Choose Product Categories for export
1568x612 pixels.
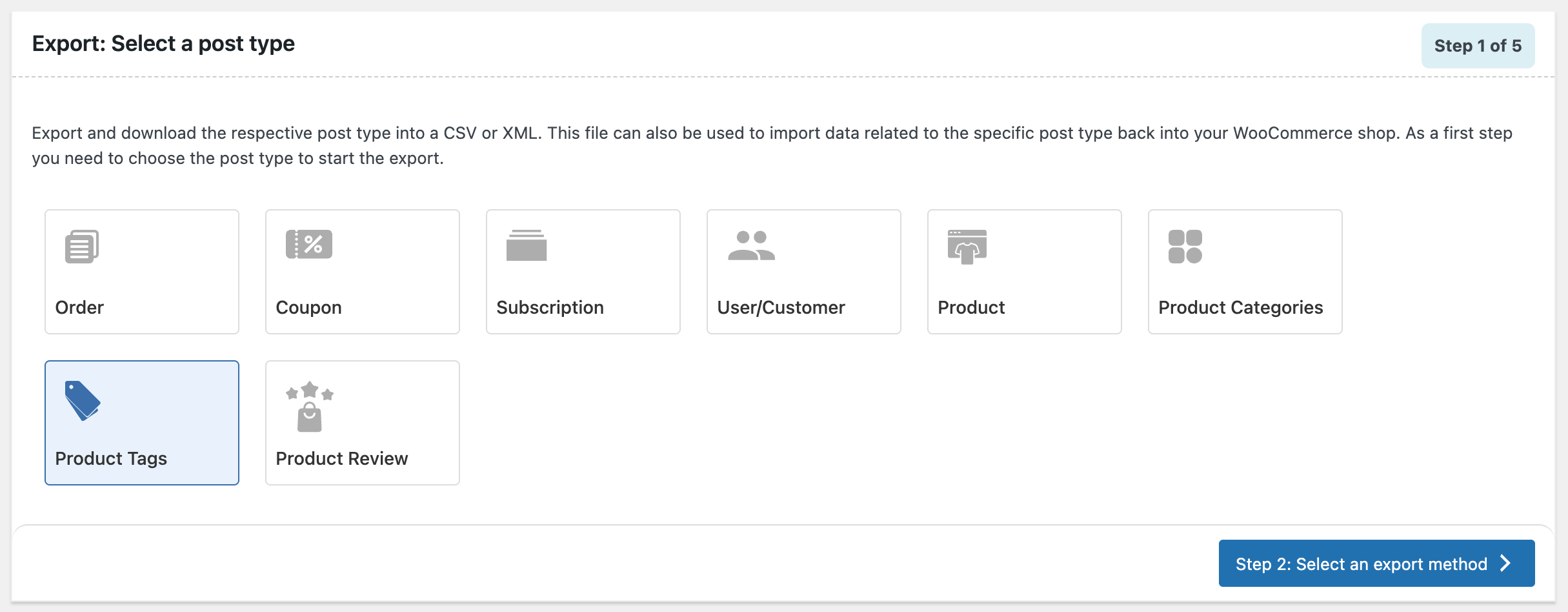(x=1245, y=271)
